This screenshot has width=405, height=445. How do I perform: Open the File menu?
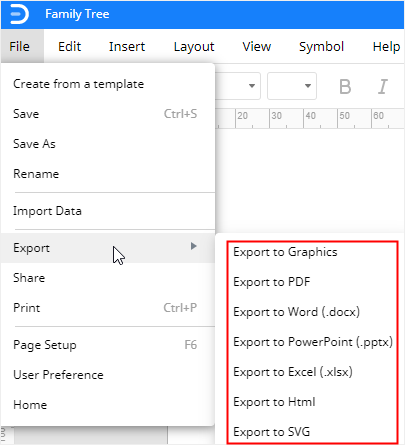tap(20, 47)
